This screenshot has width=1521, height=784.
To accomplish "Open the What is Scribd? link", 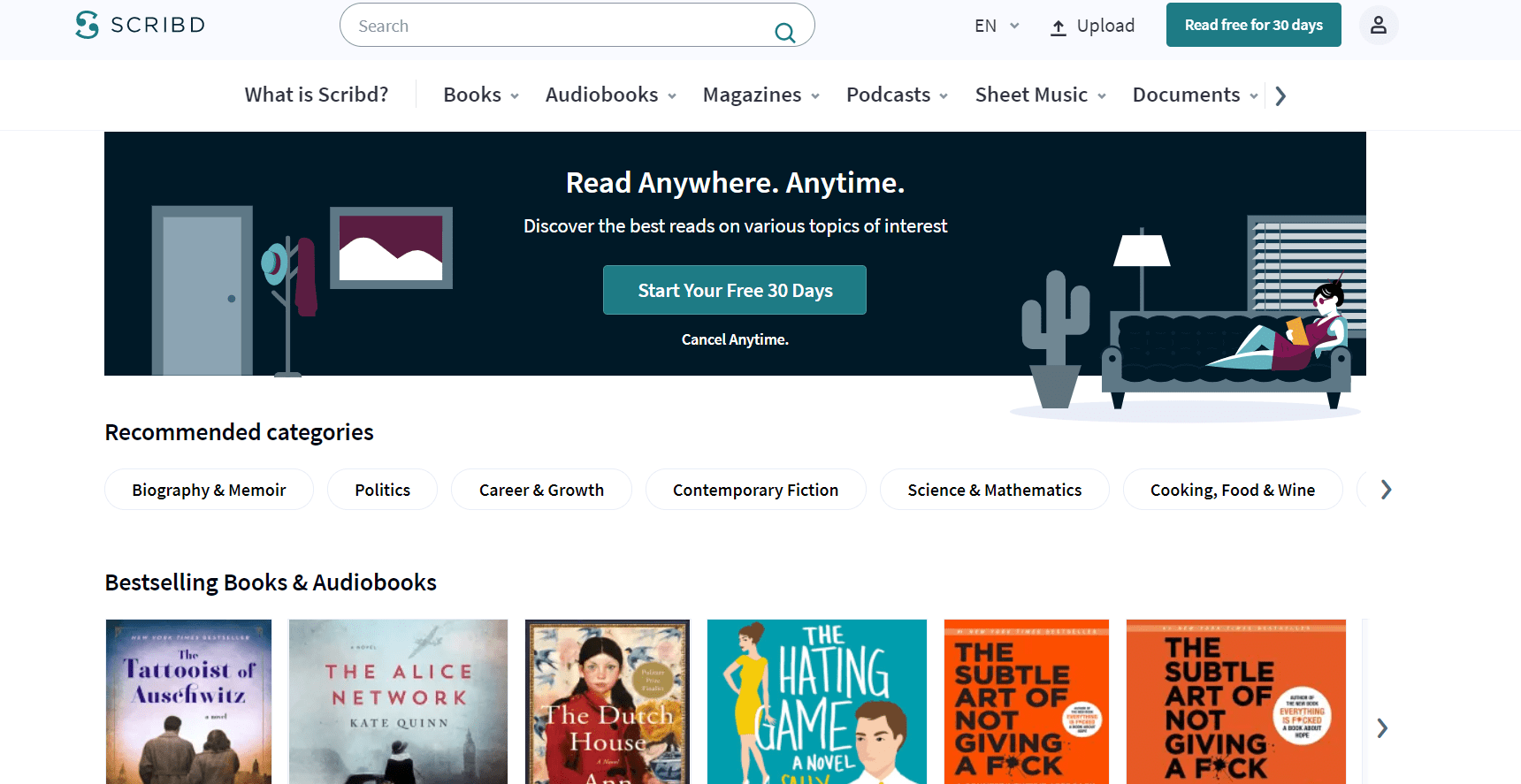I will 317,95.
